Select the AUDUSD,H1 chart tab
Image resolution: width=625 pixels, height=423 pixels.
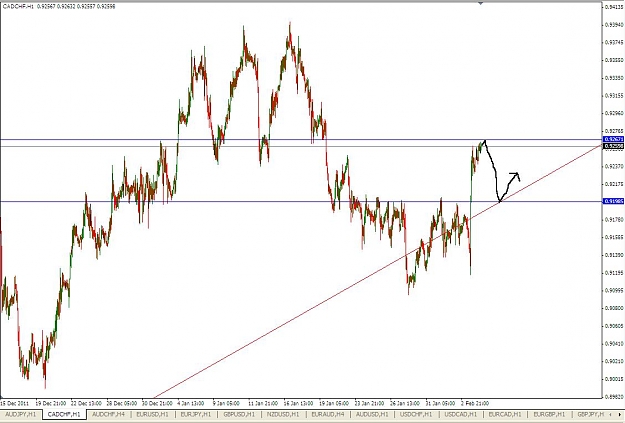coord(372,415)
